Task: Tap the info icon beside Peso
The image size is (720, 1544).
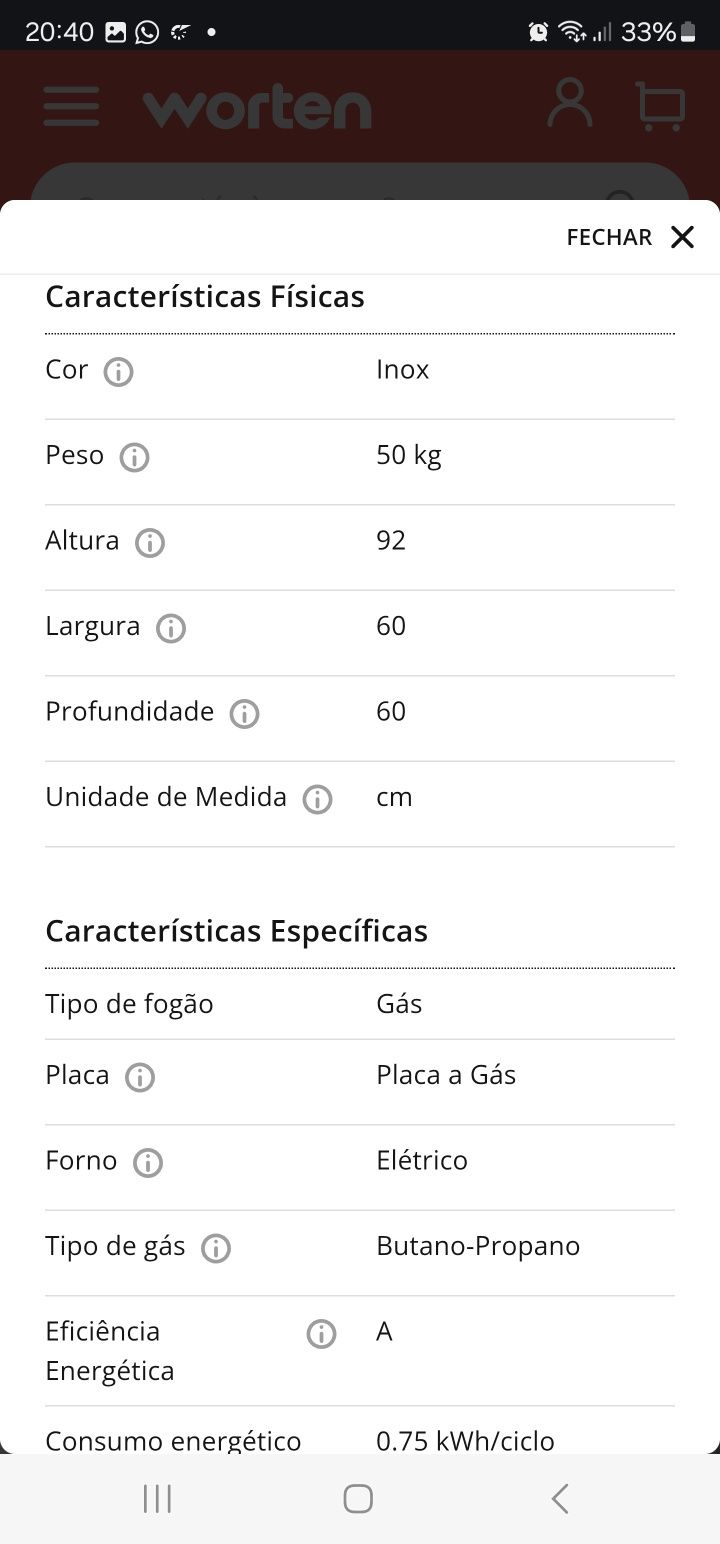Action: tap(134, 457)
